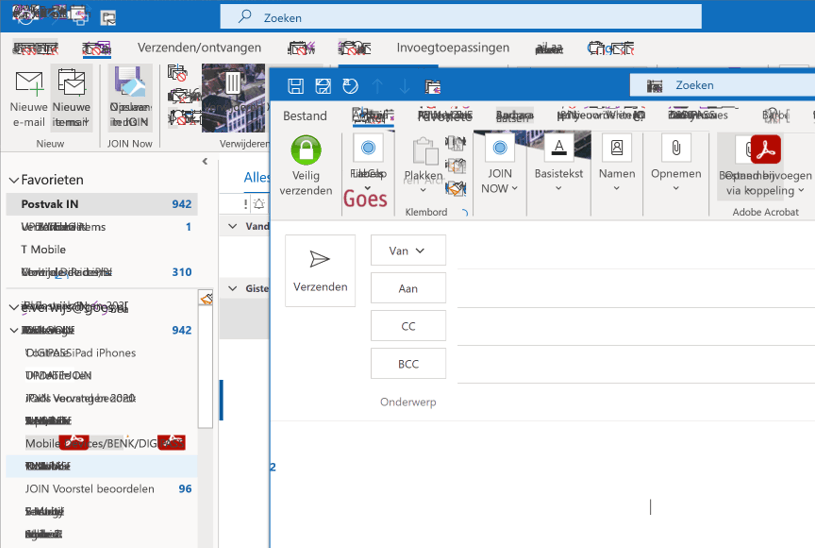Click the green padlock Veilig verzenden icon
The image size is (815, 548).
click(x=306, y=150)
